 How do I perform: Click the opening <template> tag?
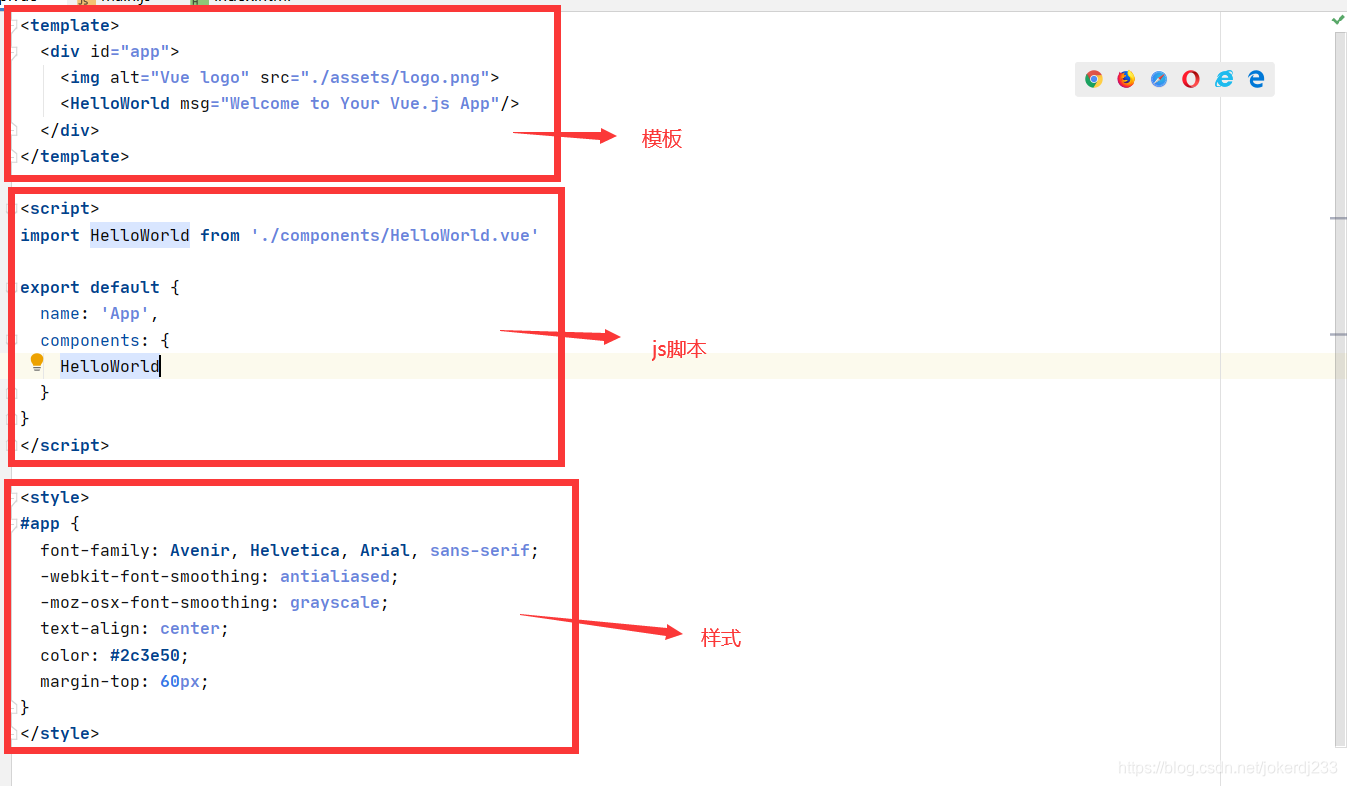coord(70,25)
